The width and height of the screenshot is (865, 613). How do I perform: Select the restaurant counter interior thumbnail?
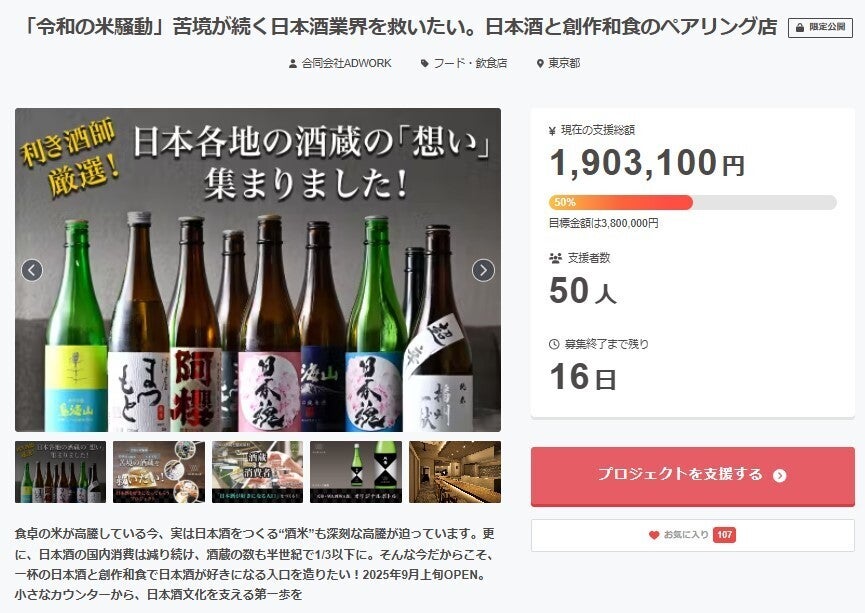point(455,472)
